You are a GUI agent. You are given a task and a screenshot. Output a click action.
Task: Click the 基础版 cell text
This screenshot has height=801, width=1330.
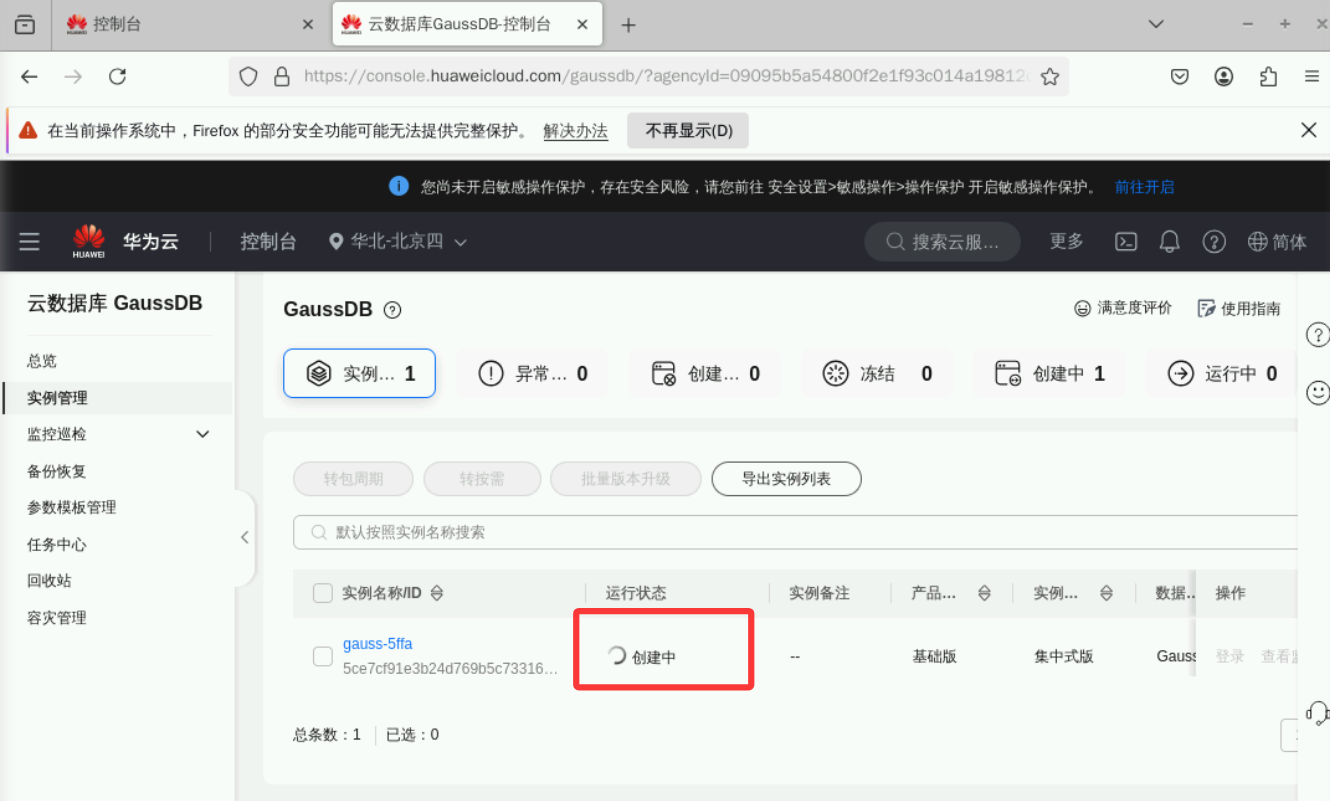[935, 657]
